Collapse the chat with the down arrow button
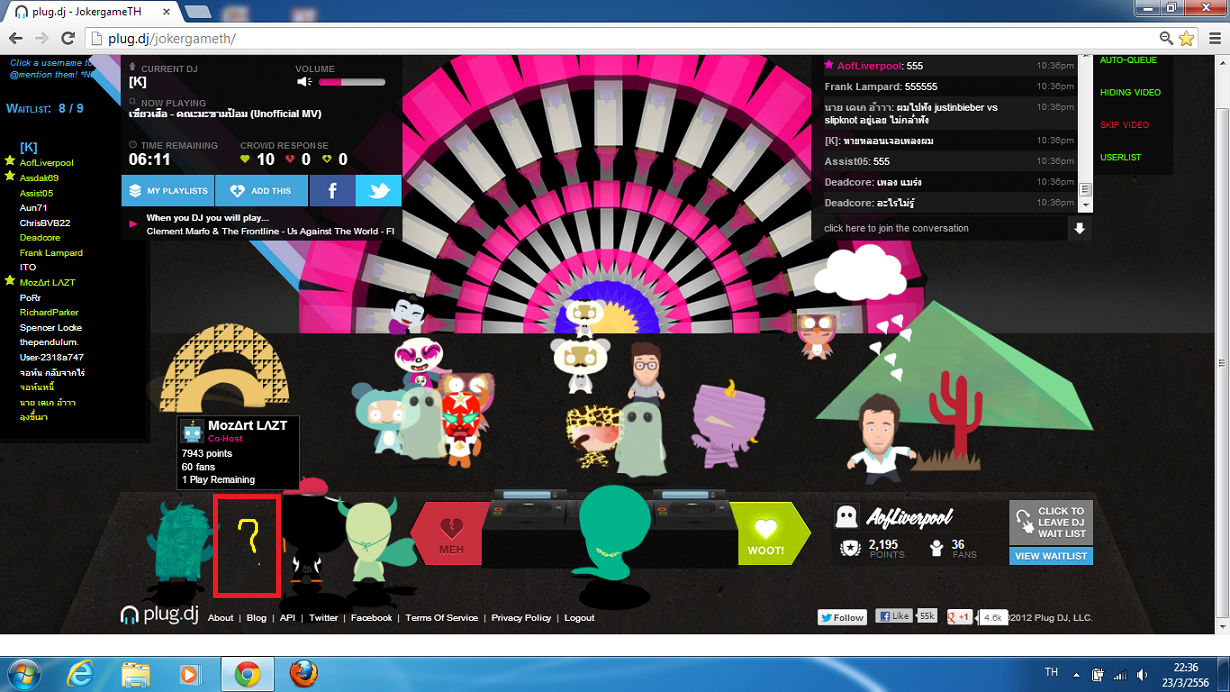Image resolution: width=1230 pixels, height=692 pixels. [1079, 228]
